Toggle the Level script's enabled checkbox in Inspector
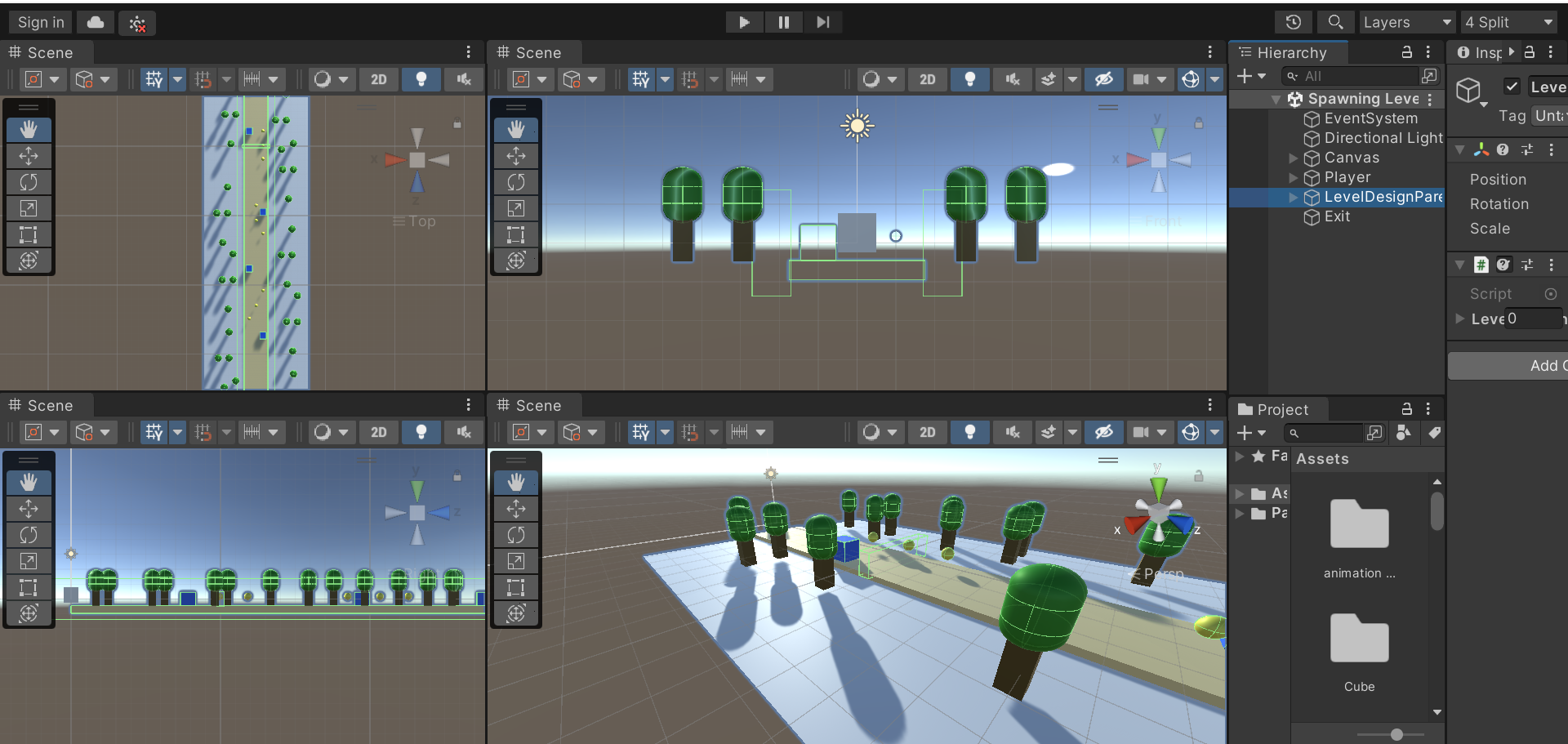Image resolution: width=1568 pixels, height=744 pixels. [1513, 86]
